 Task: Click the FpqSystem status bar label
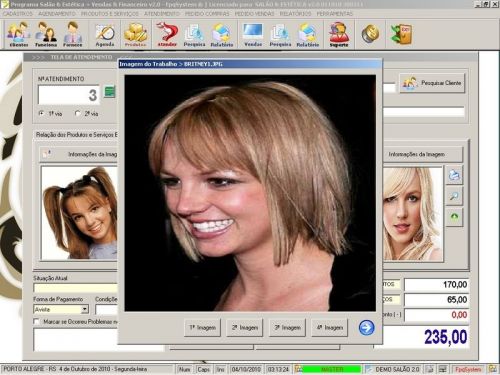click(468, 369)
